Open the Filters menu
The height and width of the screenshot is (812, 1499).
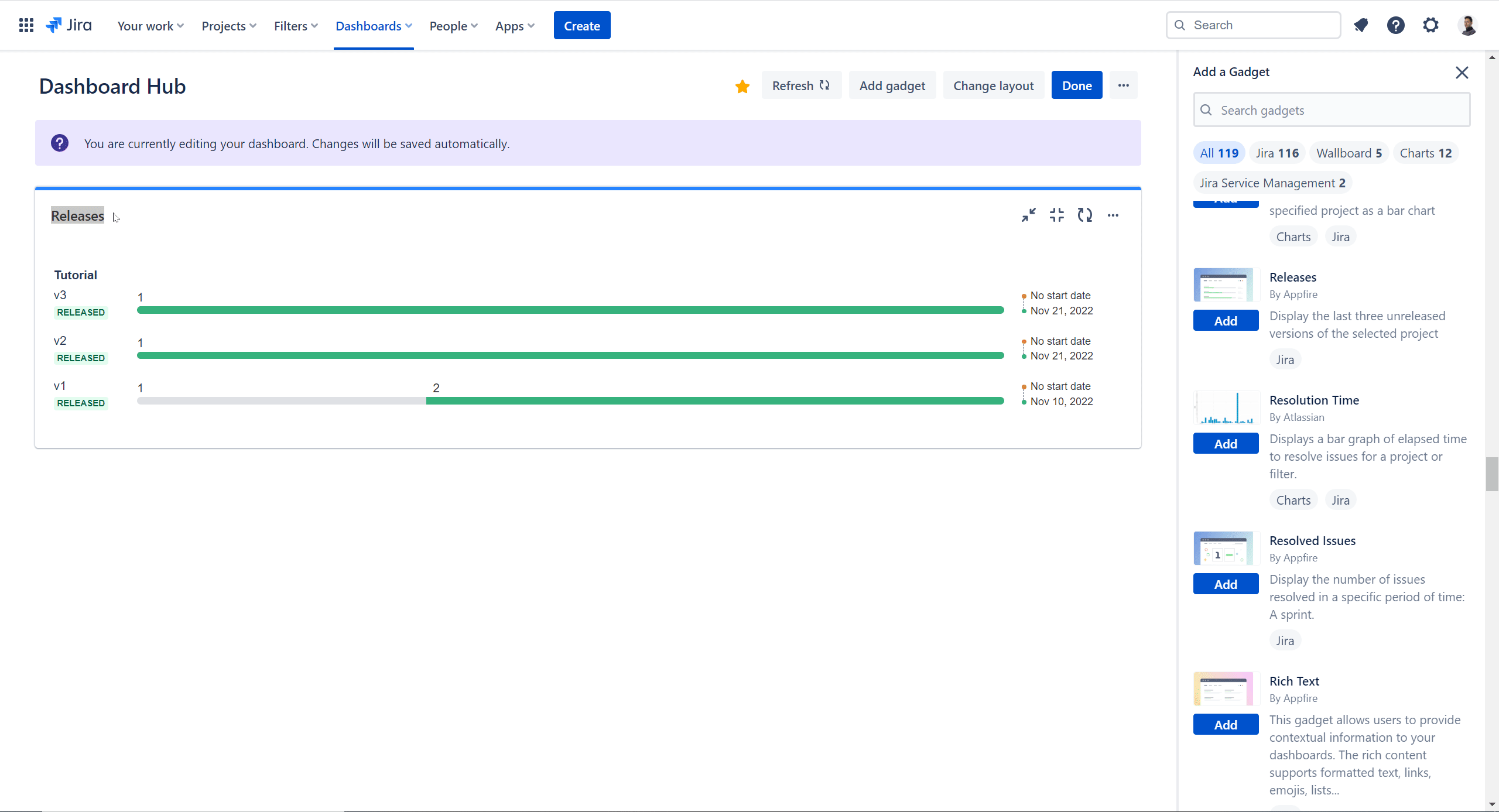296,26
